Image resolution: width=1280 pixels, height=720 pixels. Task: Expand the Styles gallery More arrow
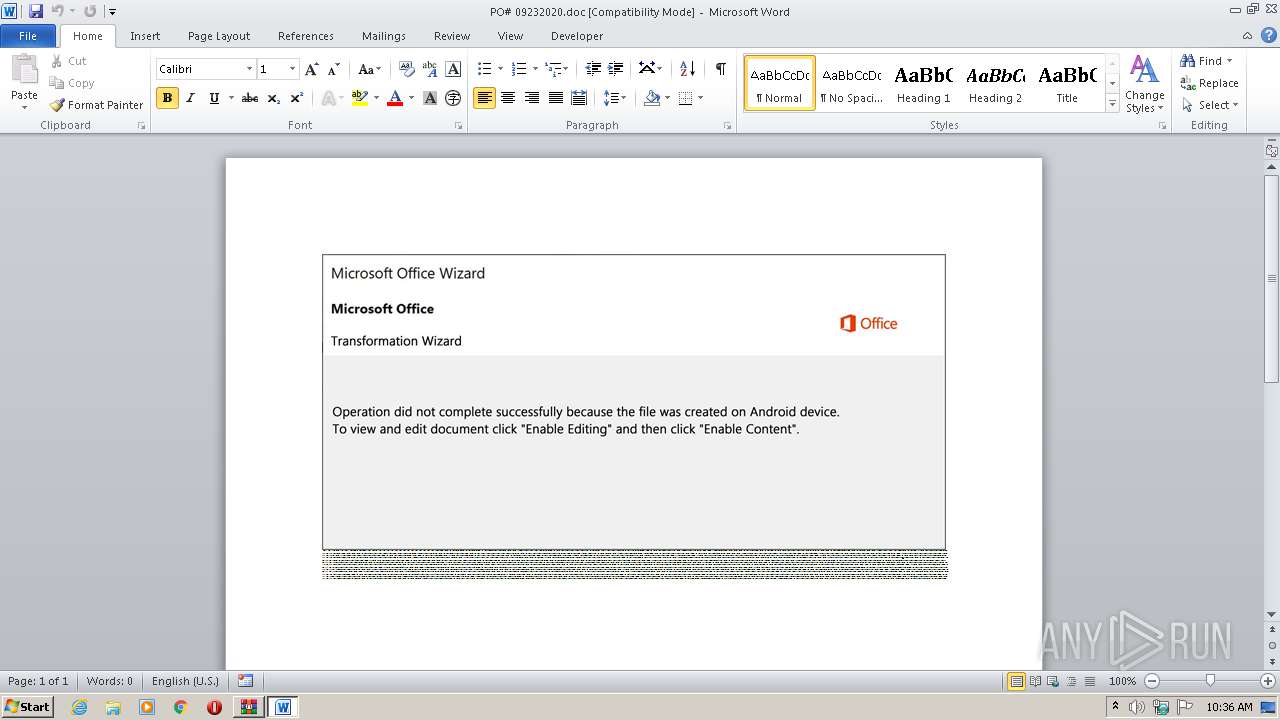[1112, 103]
